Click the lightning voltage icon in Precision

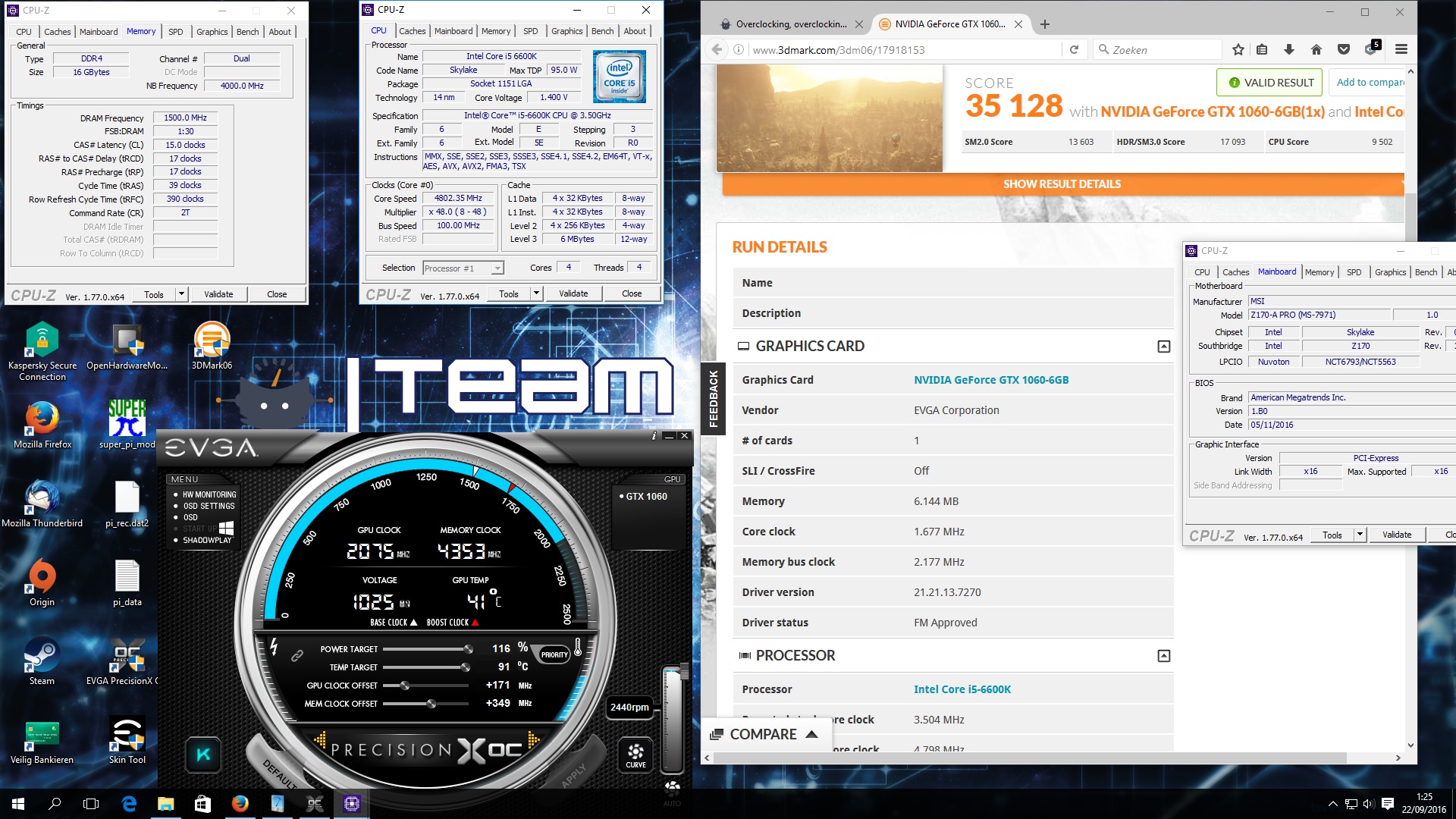(x=274, y=647)
